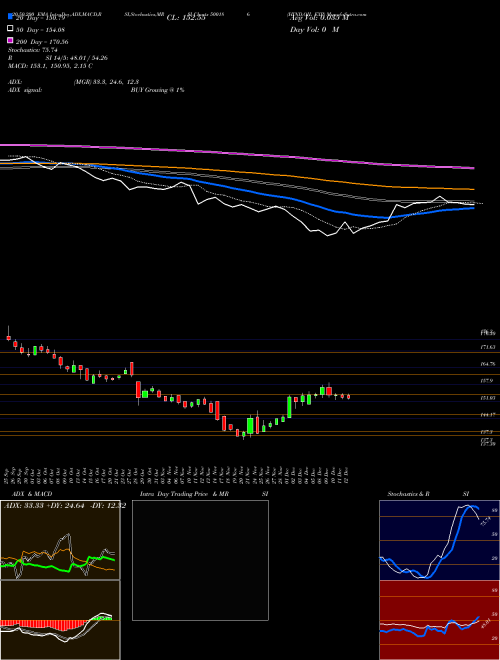Click the first red candle at the chart's left
The image size is (500, 660).
[8, 338]
